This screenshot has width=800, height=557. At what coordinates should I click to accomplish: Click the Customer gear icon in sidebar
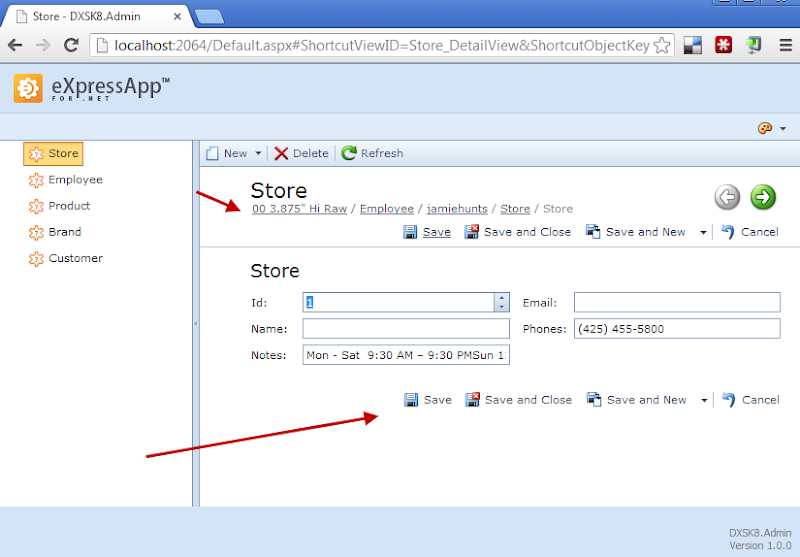36,259
